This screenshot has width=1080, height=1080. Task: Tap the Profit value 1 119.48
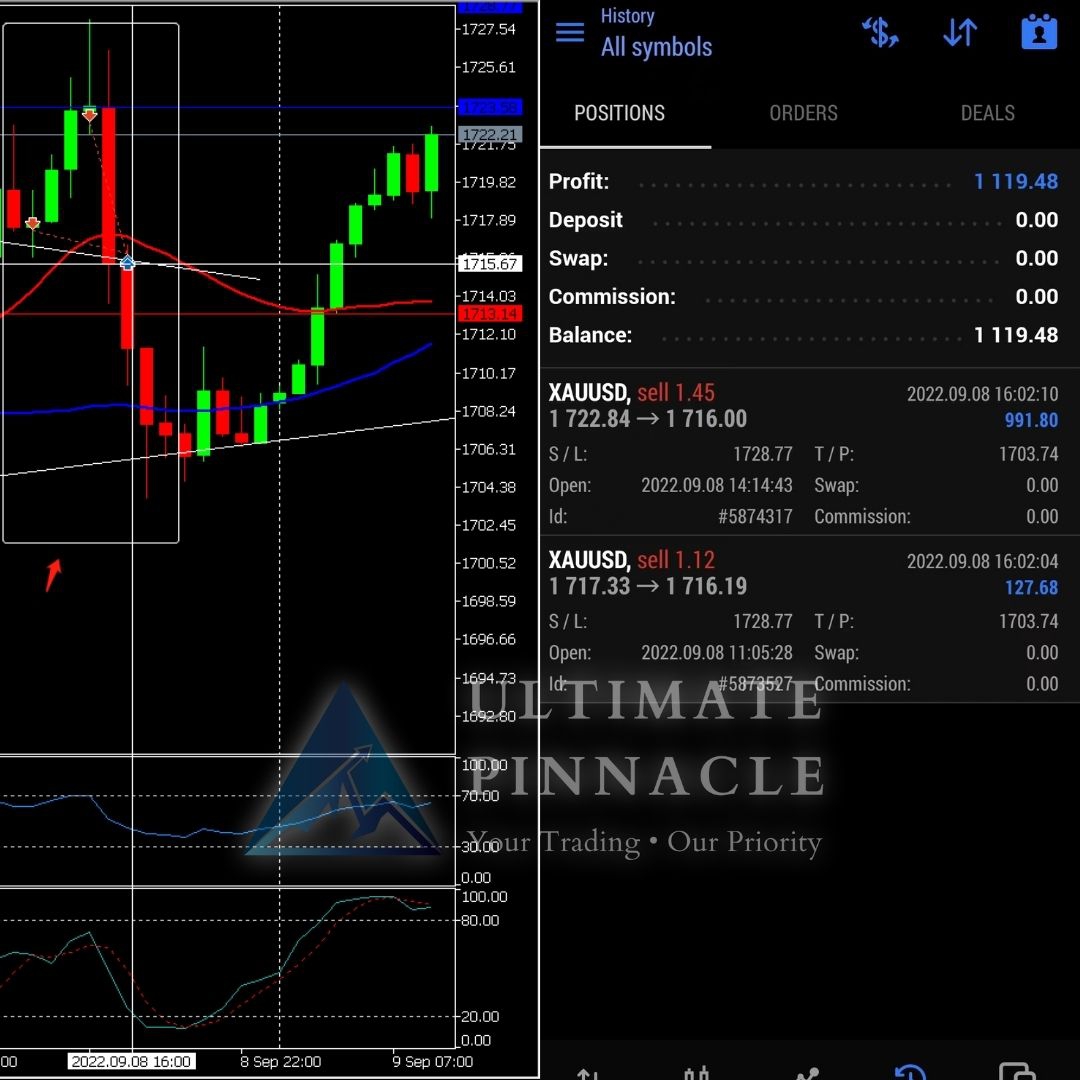[x=1015, y=181]
